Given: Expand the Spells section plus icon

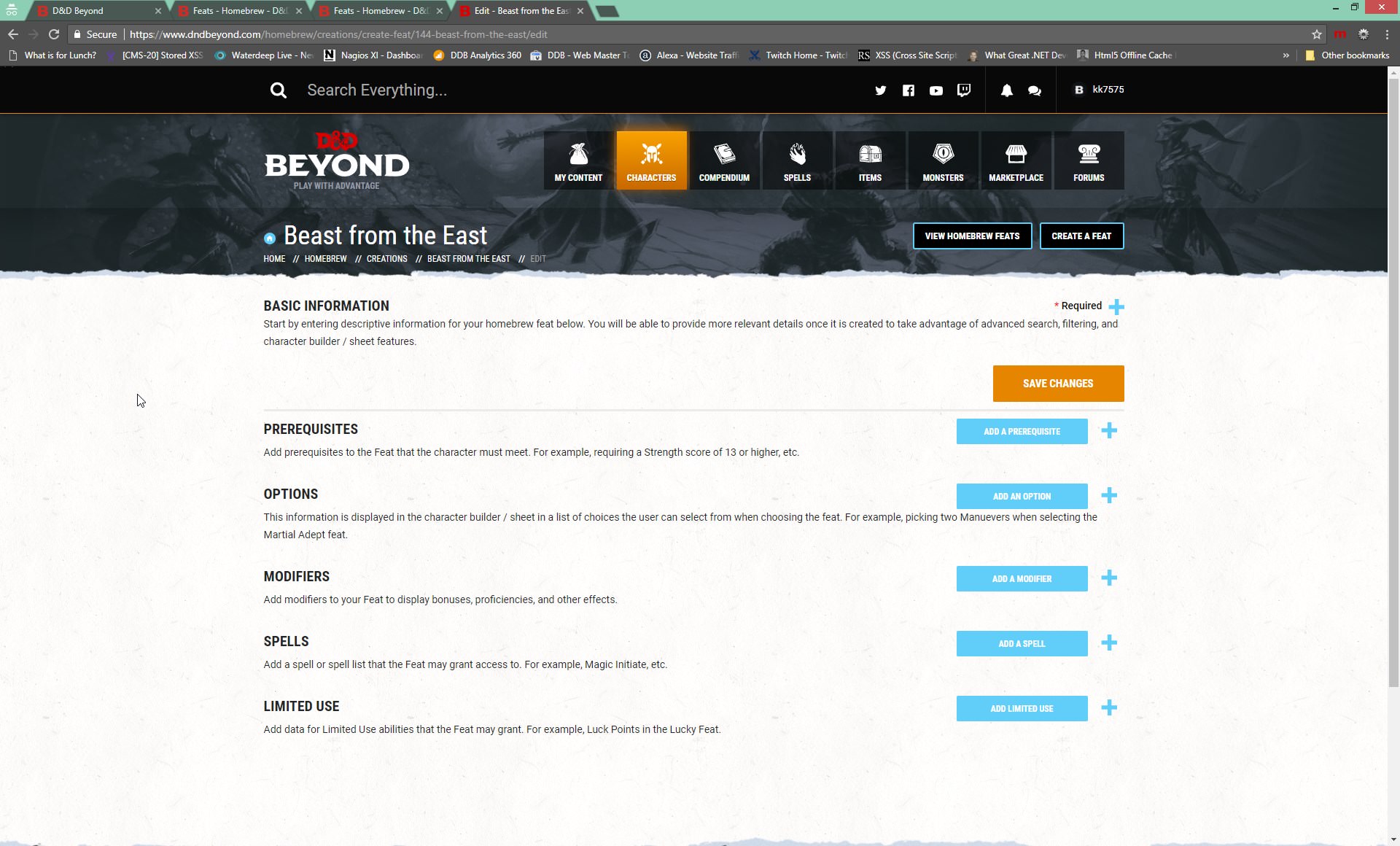Looking at the screenshot, I should 1109,643.
